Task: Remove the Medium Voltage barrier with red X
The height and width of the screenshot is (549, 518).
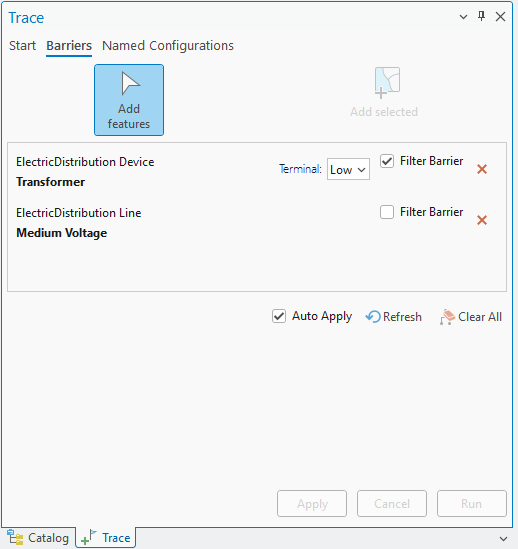Action: click(482, 220)
